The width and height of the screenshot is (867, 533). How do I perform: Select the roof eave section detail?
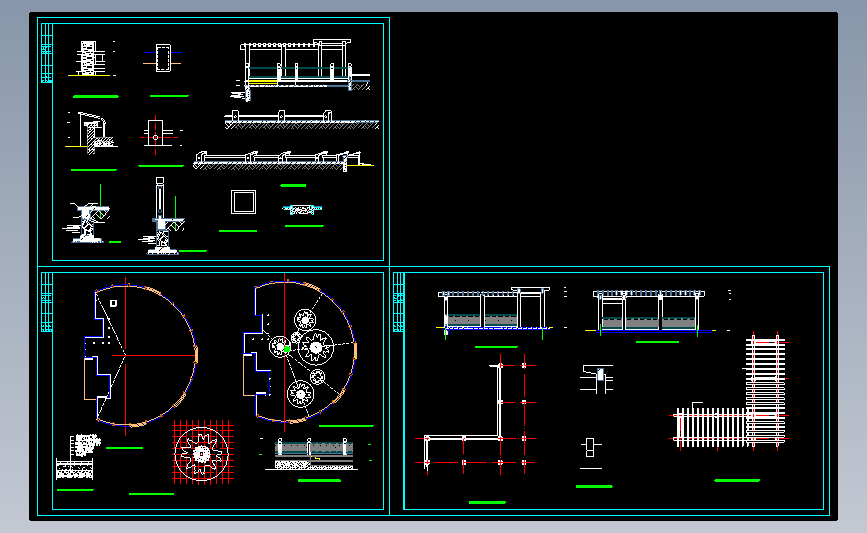tap(91, 134)
